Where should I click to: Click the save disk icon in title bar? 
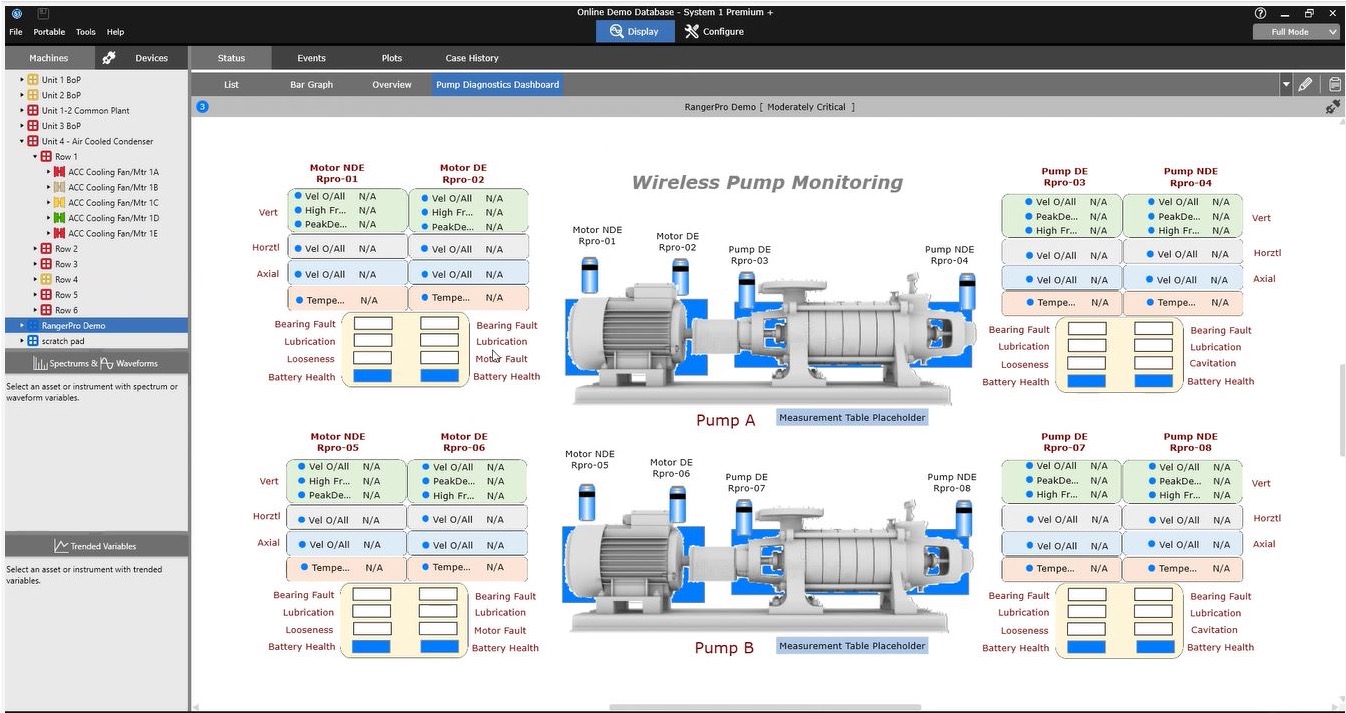[43, 13]
